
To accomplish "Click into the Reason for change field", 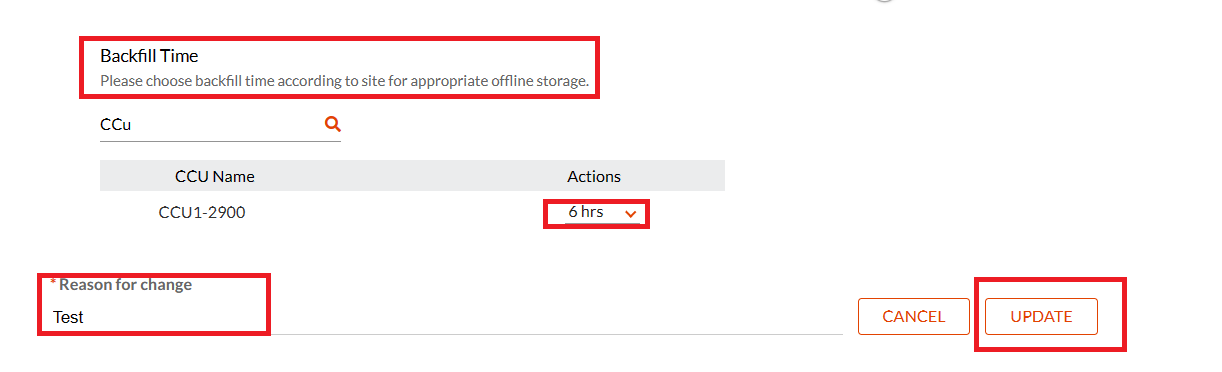I will pyautogui.click(x=445, y=317).
